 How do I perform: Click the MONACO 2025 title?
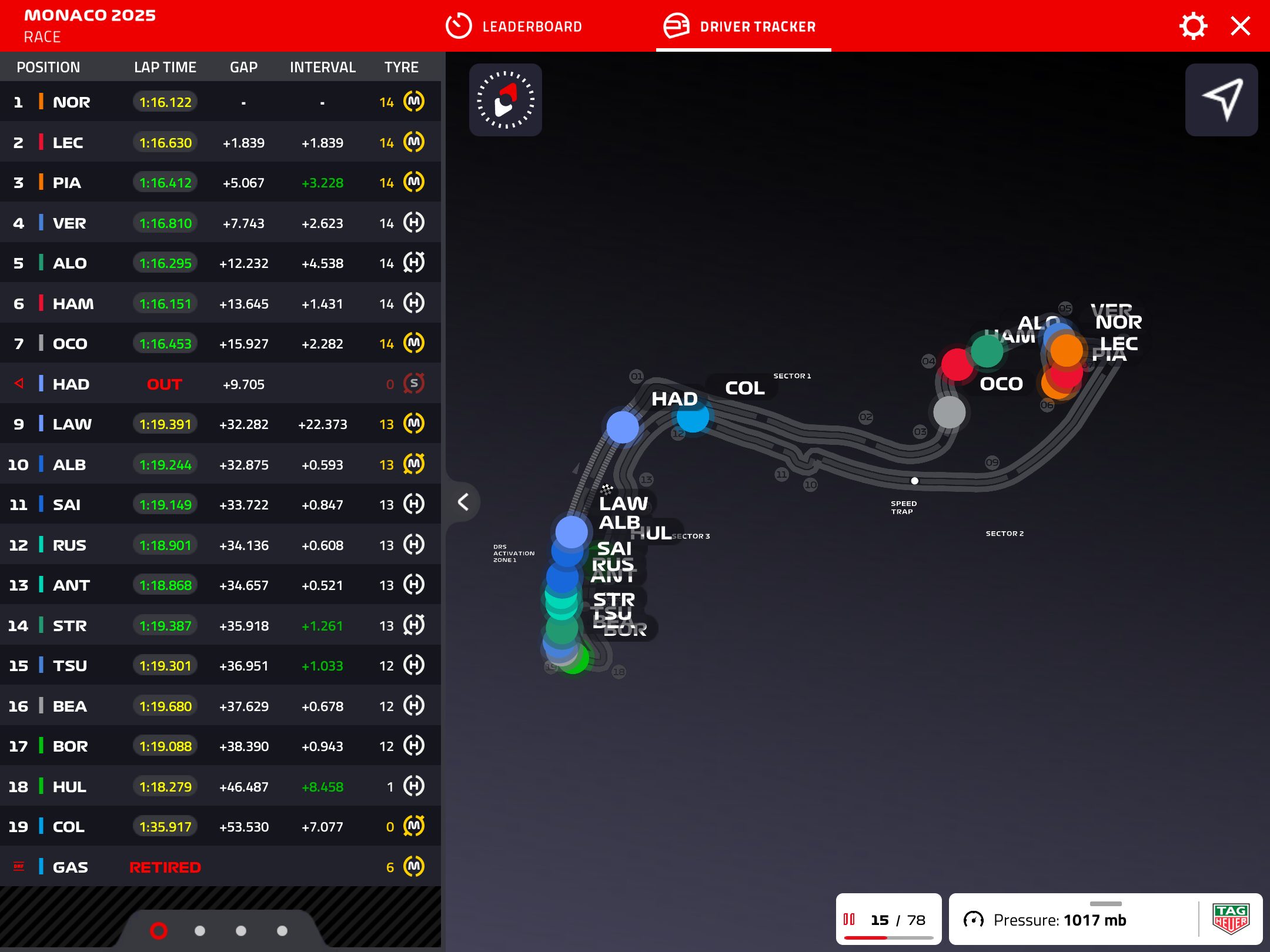pyautogui.click(x=90, y=15)
